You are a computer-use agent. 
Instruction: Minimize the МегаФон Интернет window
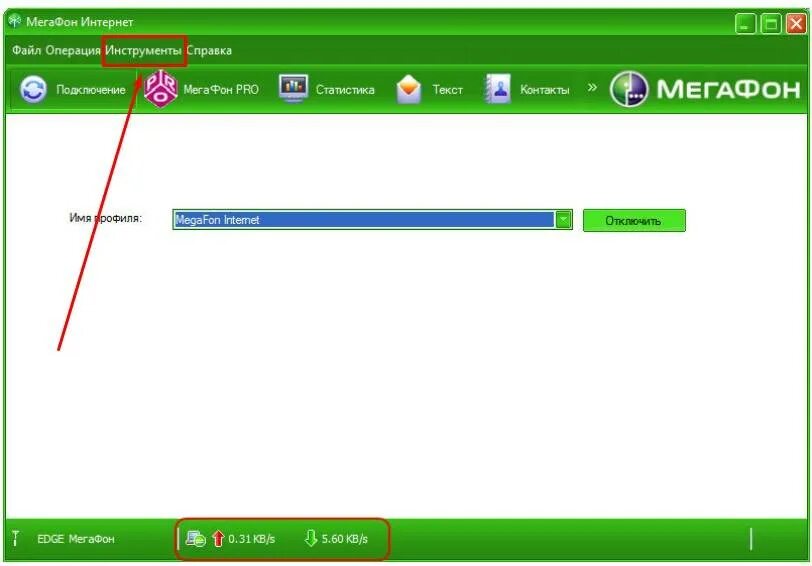click(x=745, y=23)
